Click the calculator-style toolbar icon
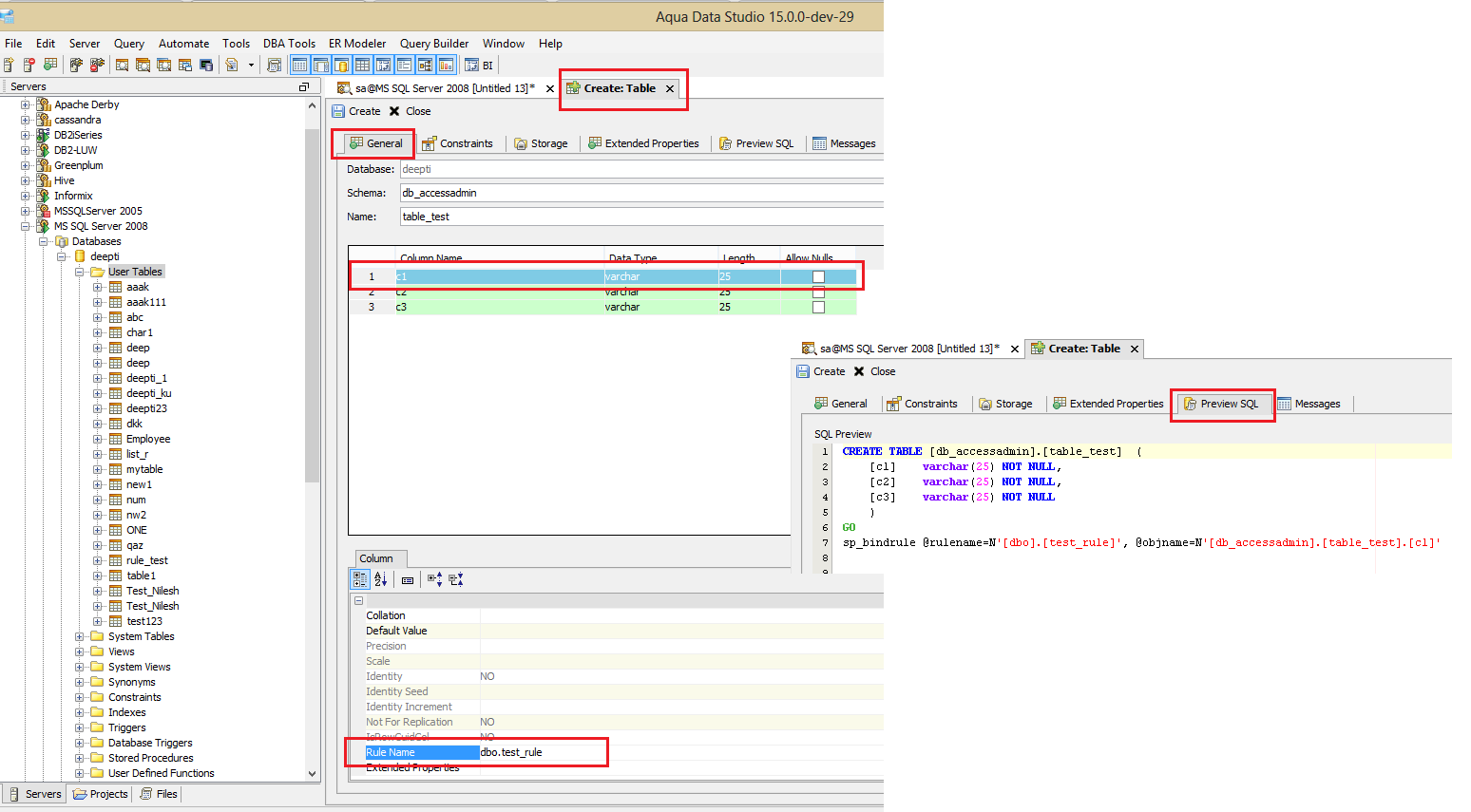Screen dimensions: 1471x812 (x=275, y=65)
